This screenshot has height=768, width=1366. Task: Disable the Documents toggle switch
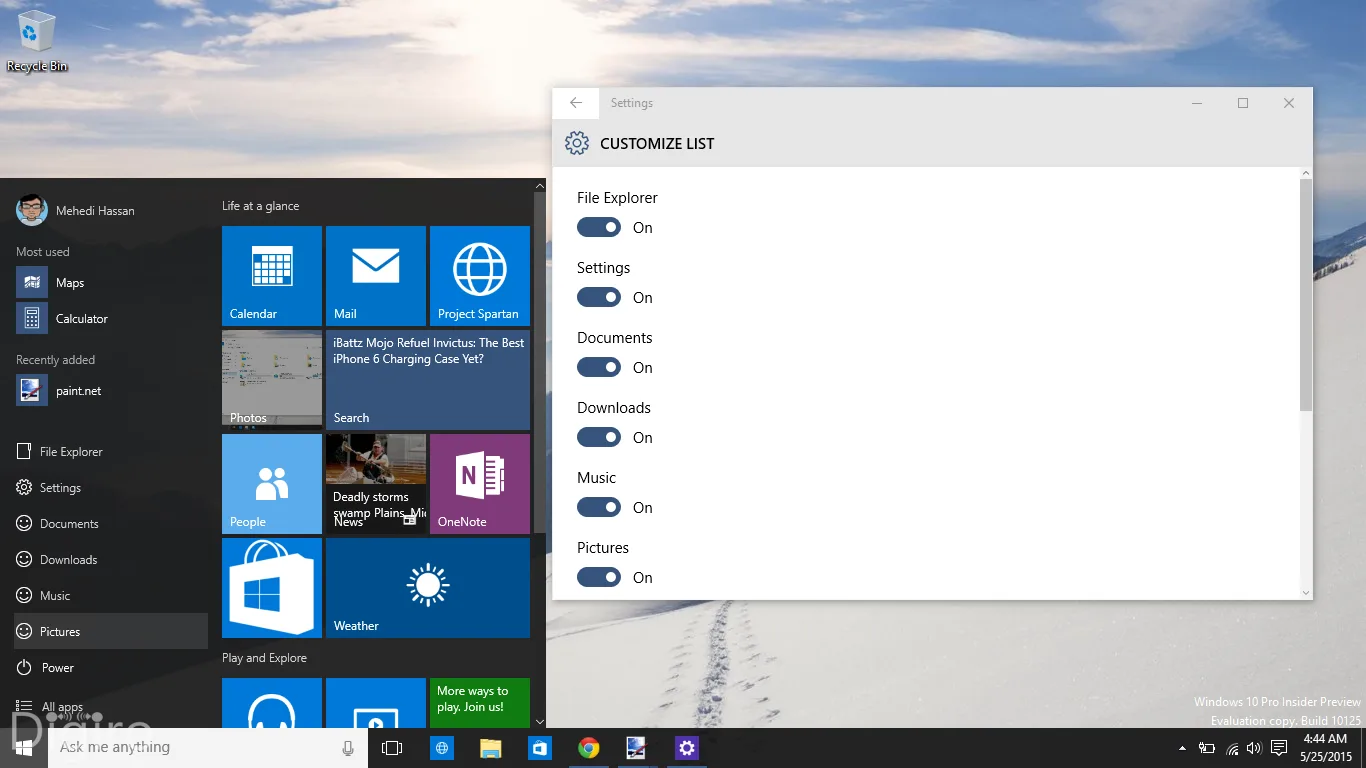tap(599, 367)
